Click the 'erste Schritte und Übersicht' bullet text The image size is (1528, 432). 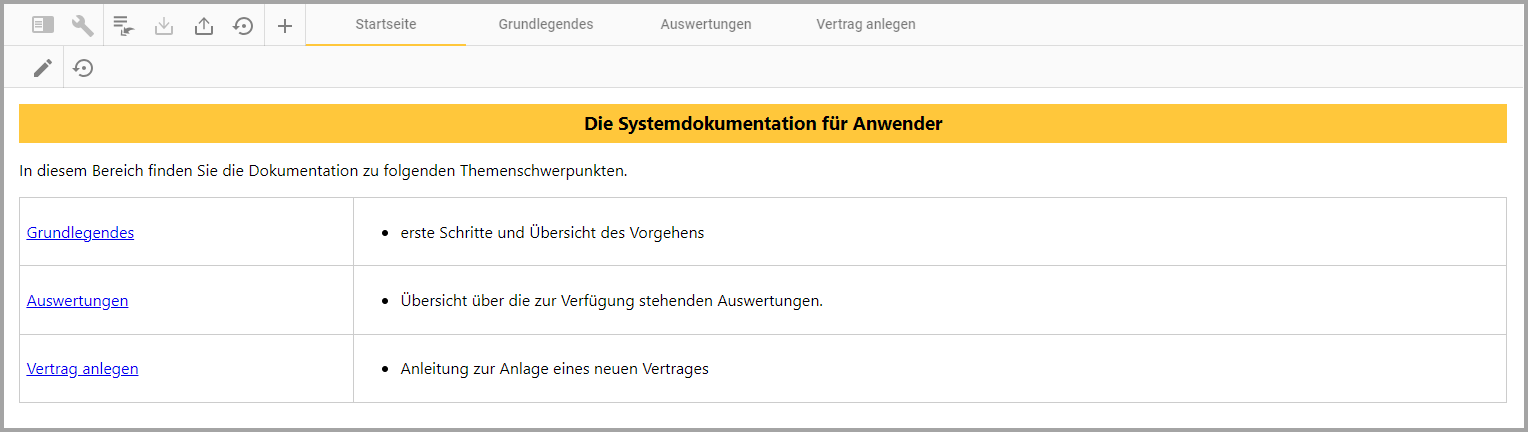click(x=552, y=232)
